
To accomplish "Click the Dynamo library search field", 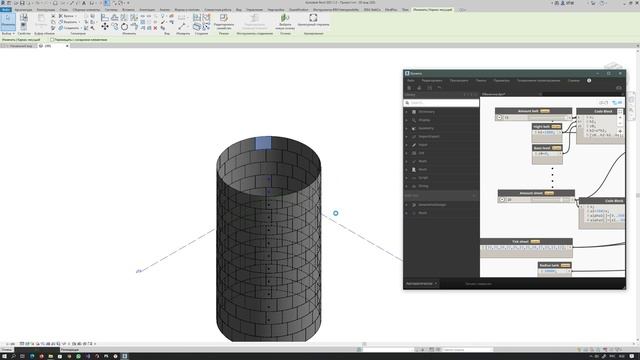I will coord(442,103).
